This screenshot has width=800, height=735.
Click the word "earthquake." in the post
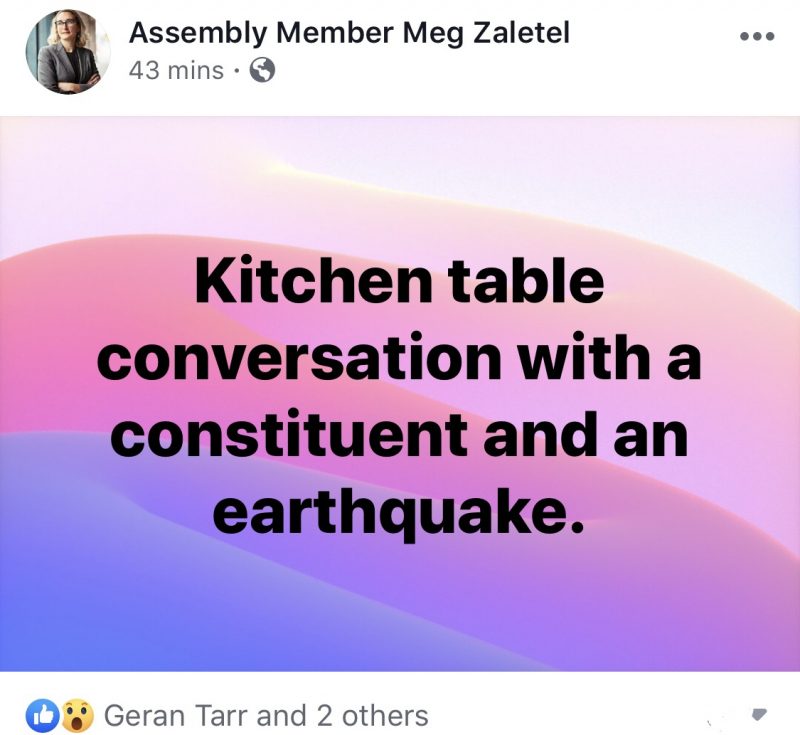point(399,512)
